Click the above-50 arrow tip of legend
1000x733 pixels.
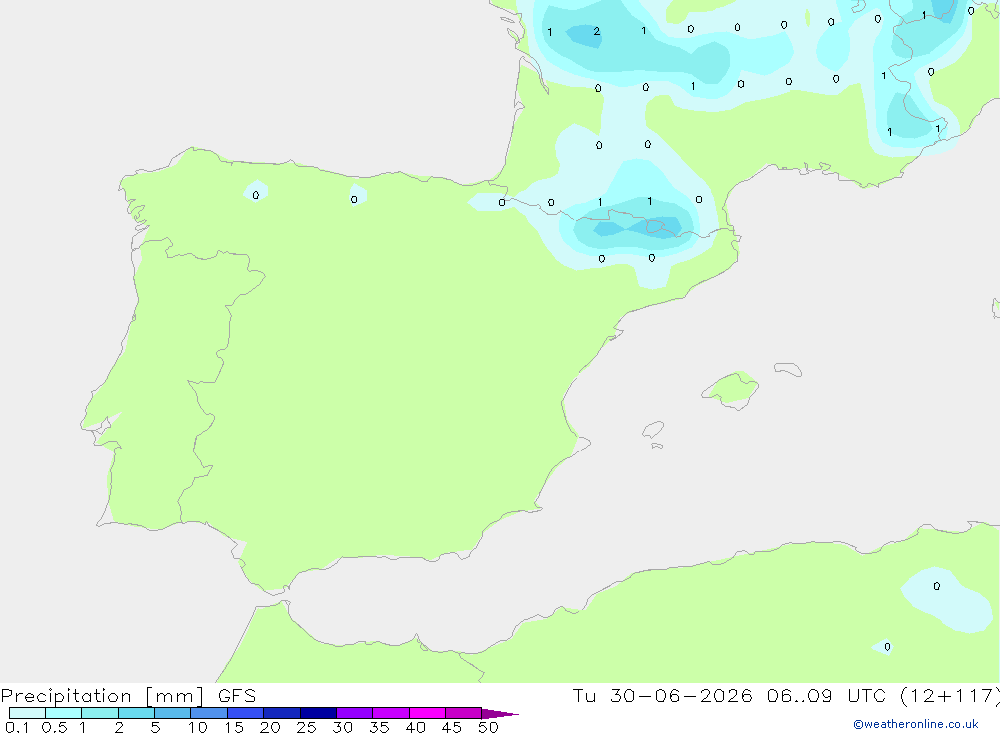pos(500,714)
